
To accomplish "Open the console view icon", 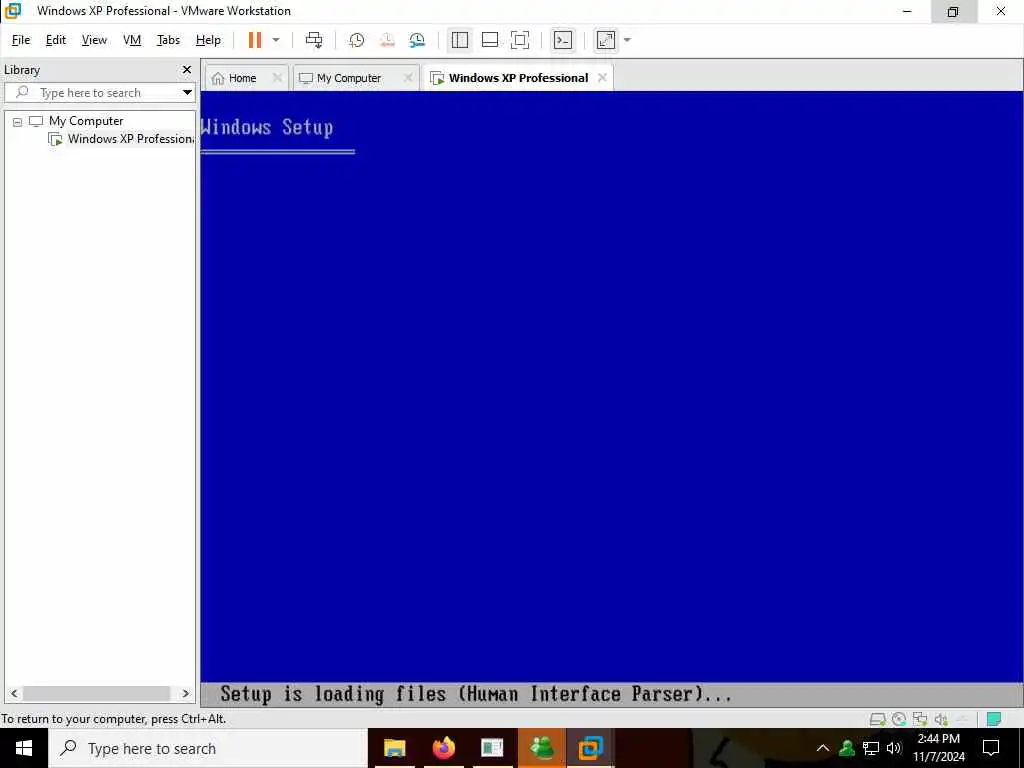I will (562, 40).
